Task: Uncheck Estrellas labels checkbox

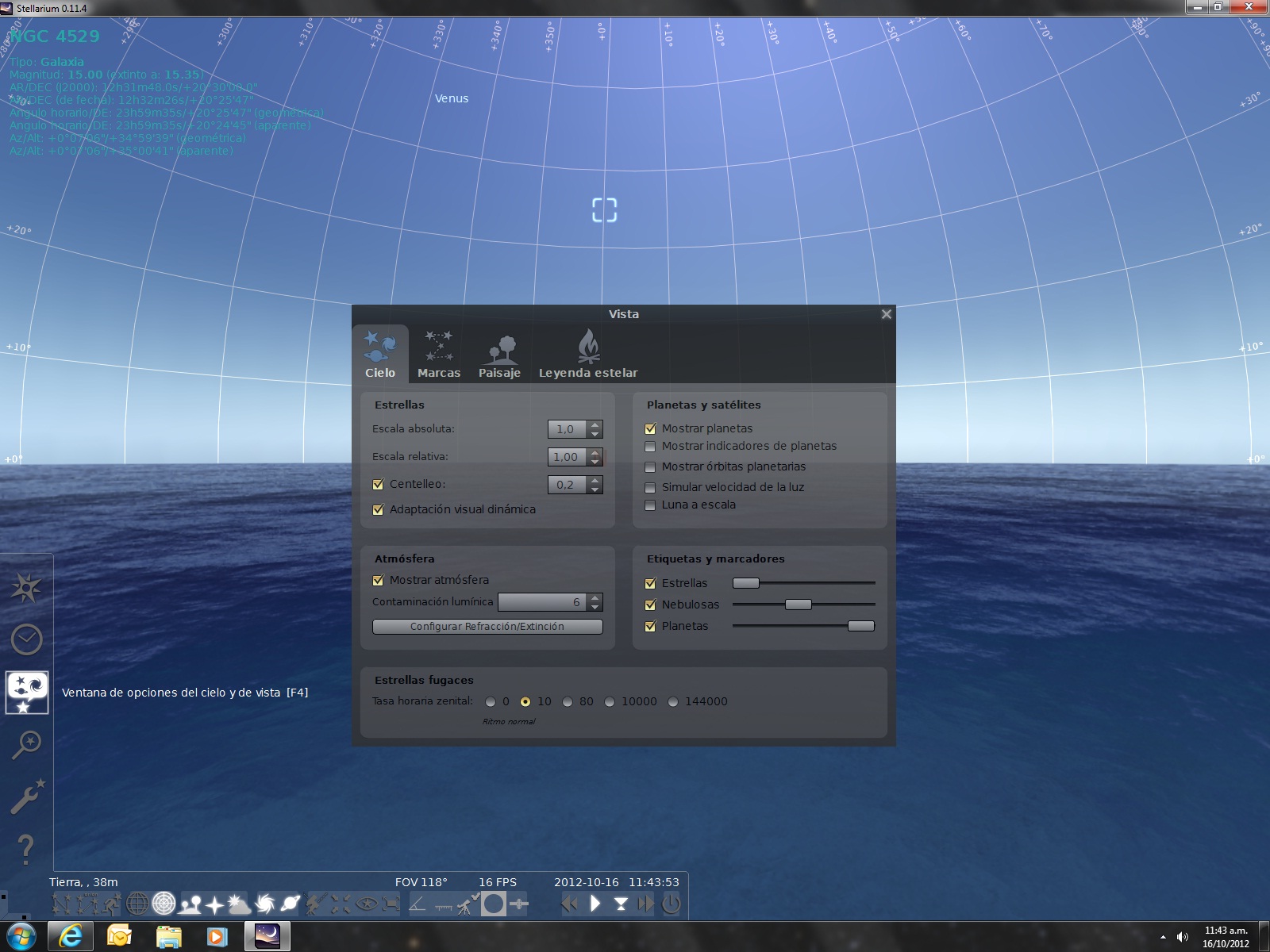Action: pyautogui.click(x=650, y=583)
